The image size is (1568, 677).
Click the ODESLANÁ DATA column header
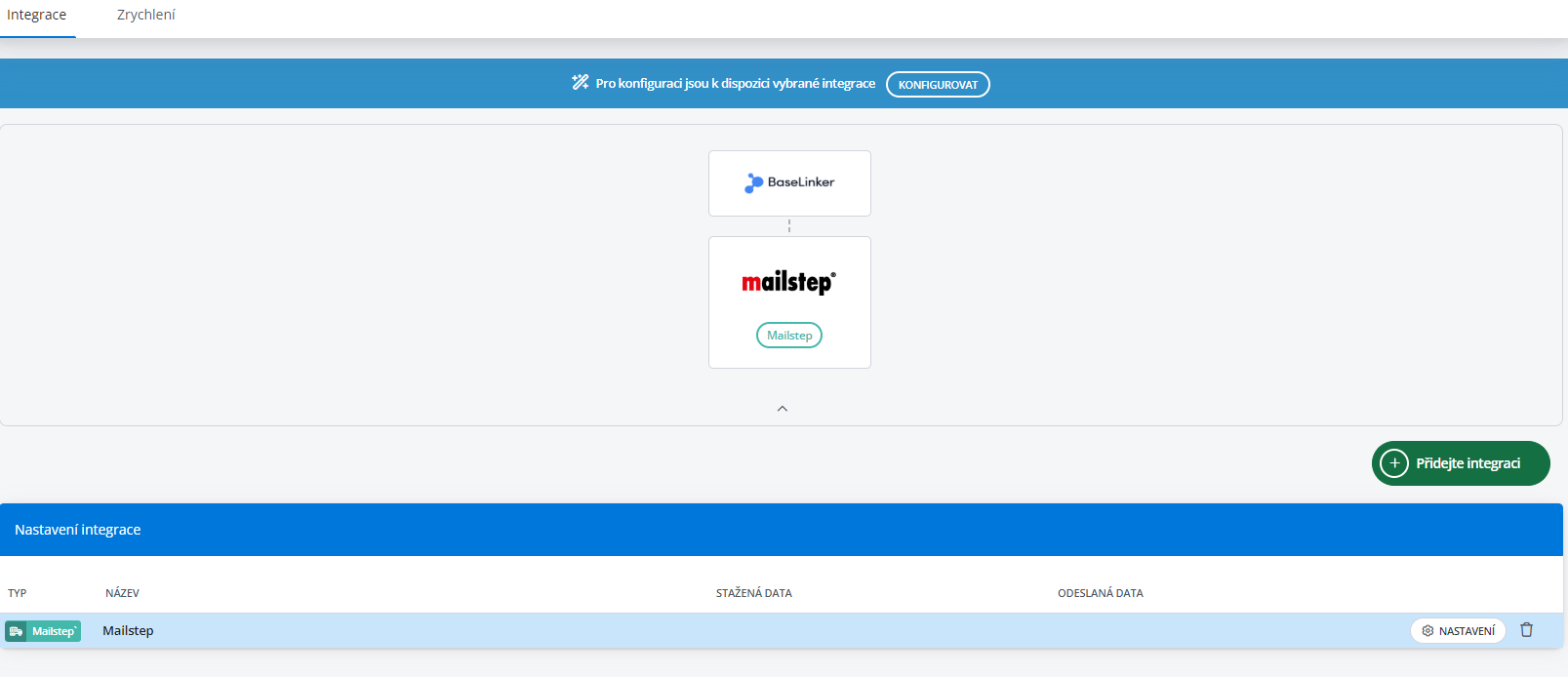coord(1100,593)
